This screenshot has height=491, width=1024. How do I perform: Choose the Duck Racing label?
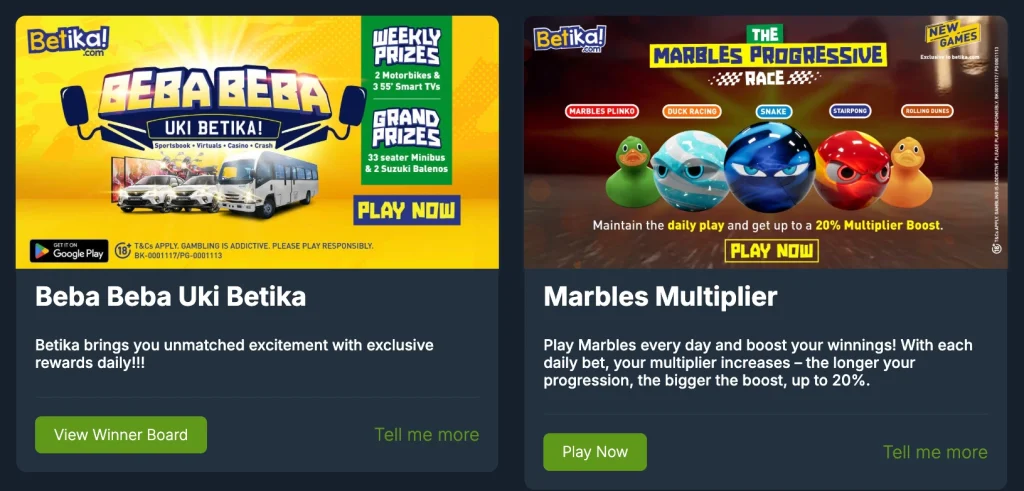[x=692, y=111]
